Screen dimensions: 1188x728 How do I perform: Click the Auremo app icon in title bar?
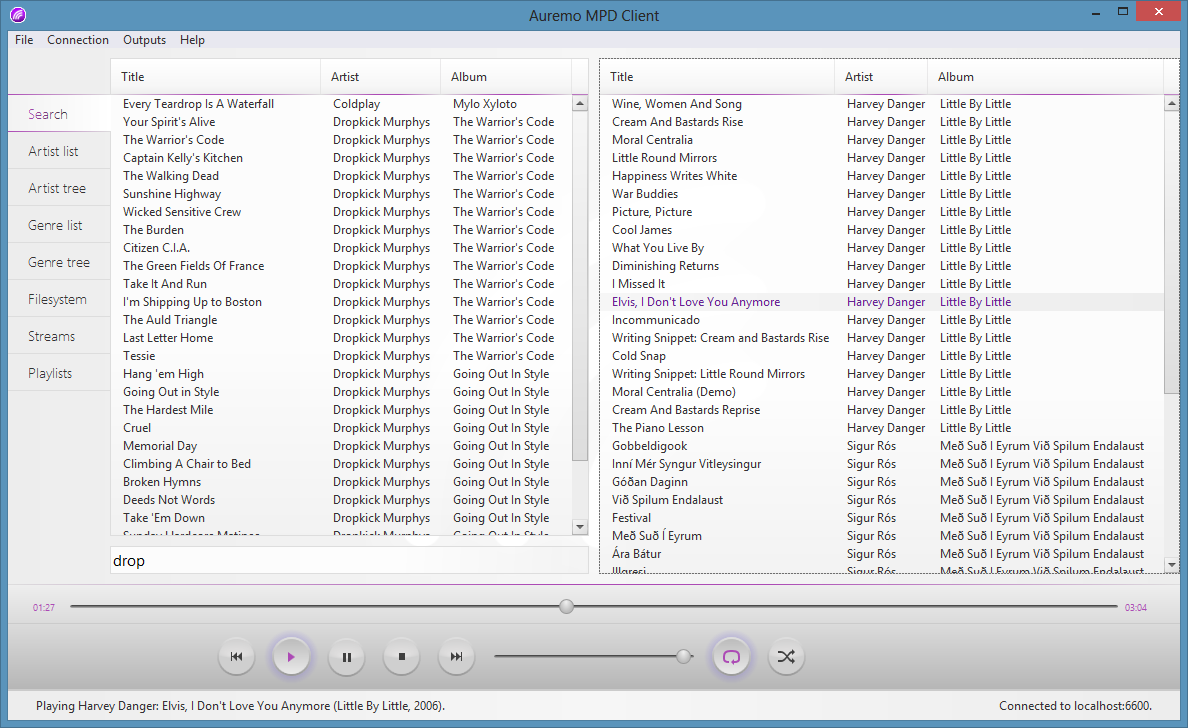pos(18,14)
